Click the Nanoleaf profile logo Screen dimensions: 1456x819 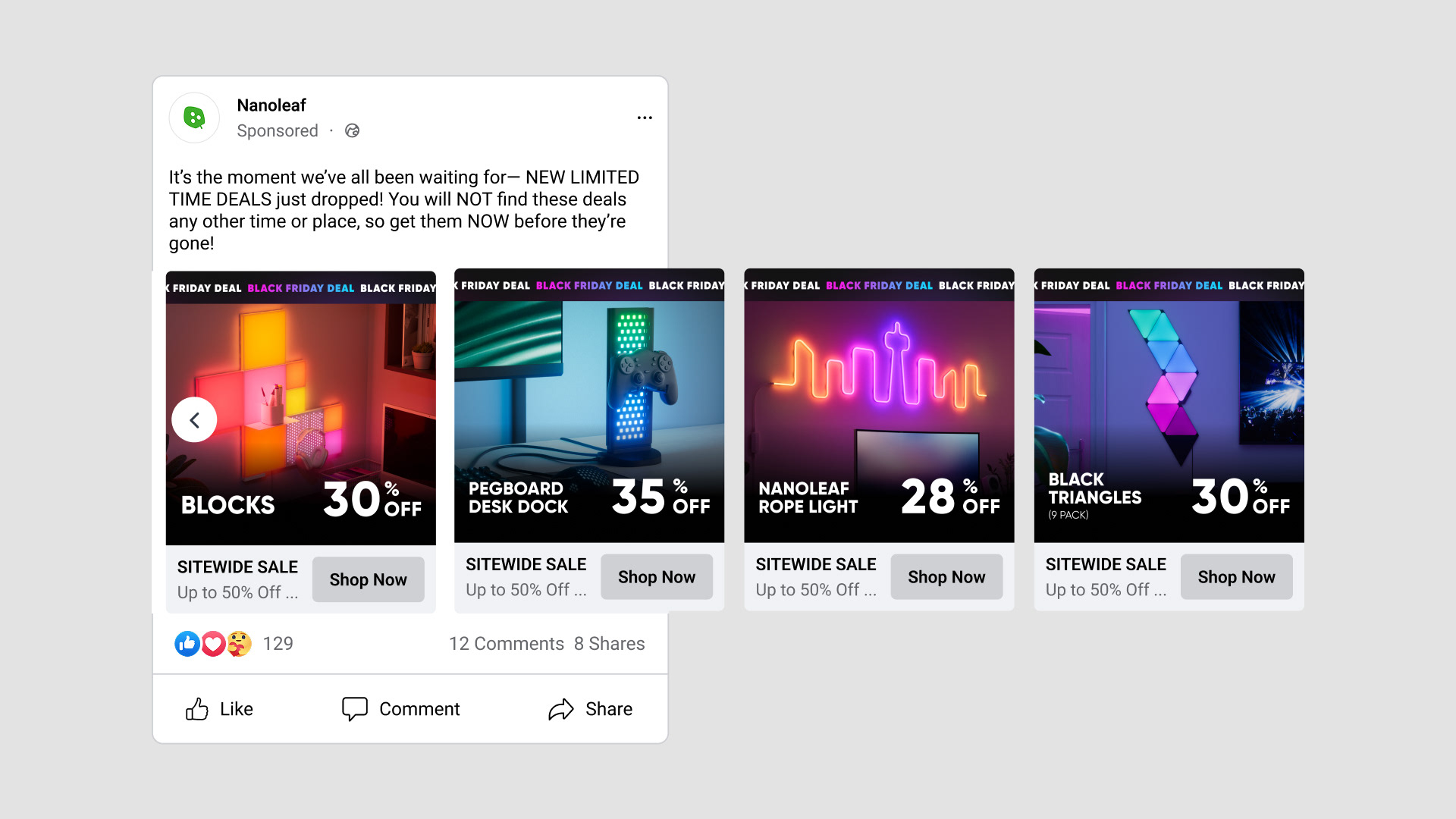194,118
